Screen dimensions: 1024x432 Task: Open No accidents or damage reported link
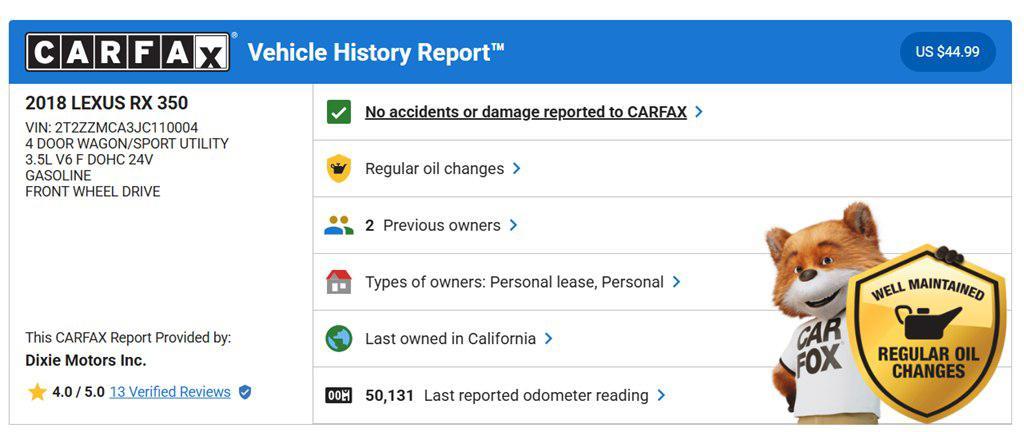526,112
